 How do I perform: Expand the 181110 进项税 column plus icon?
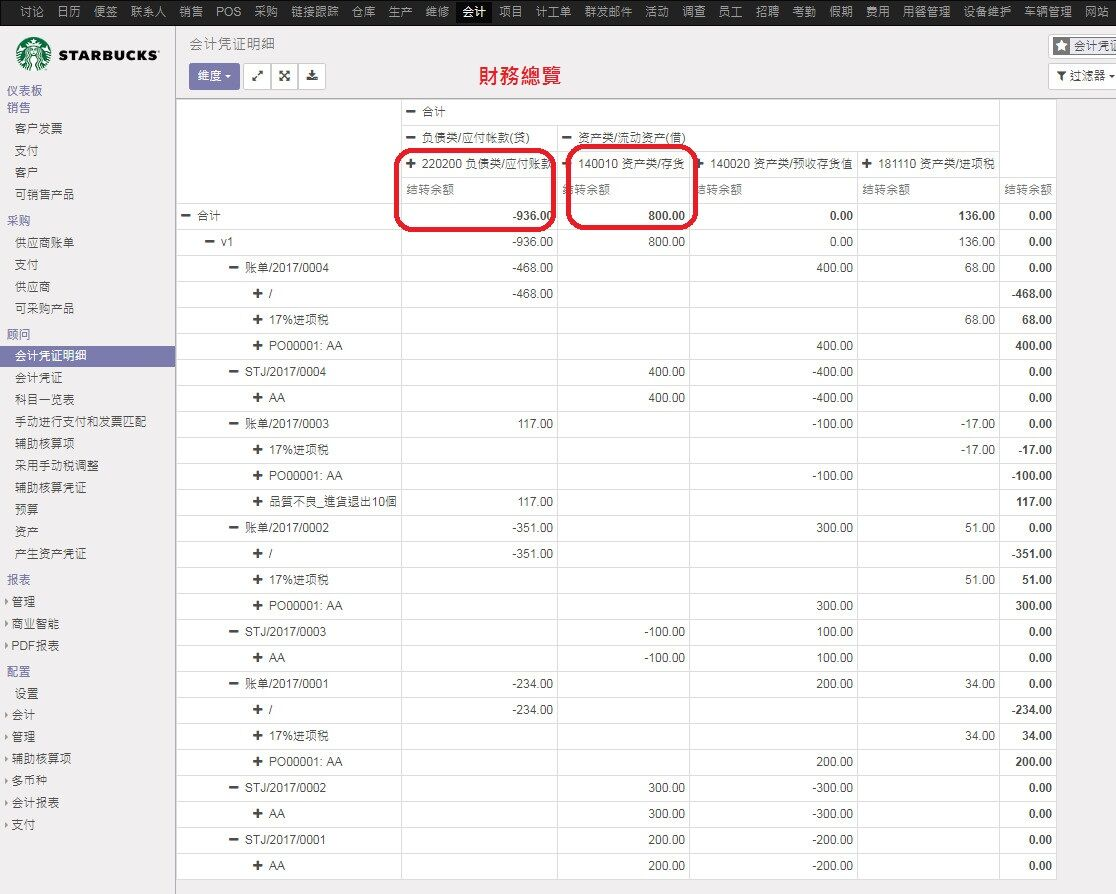tap(867, 164)
